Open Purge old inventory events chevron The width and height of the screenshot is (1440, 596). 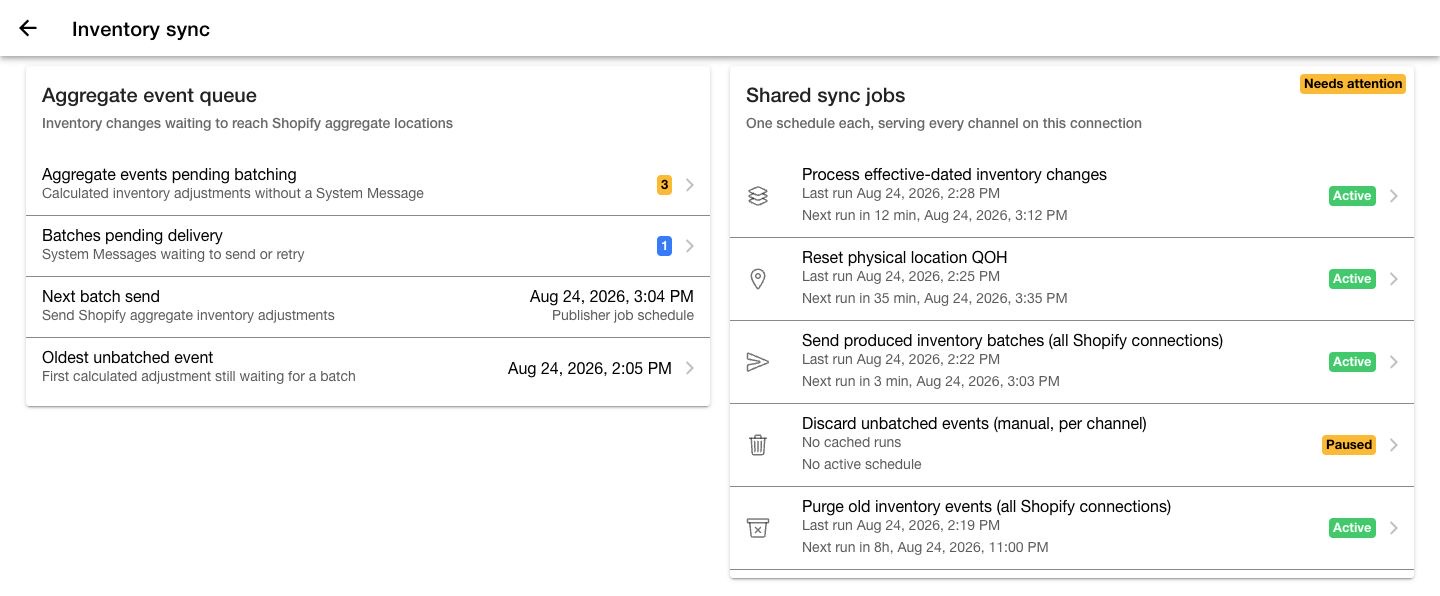click(x=1394, y=528)
